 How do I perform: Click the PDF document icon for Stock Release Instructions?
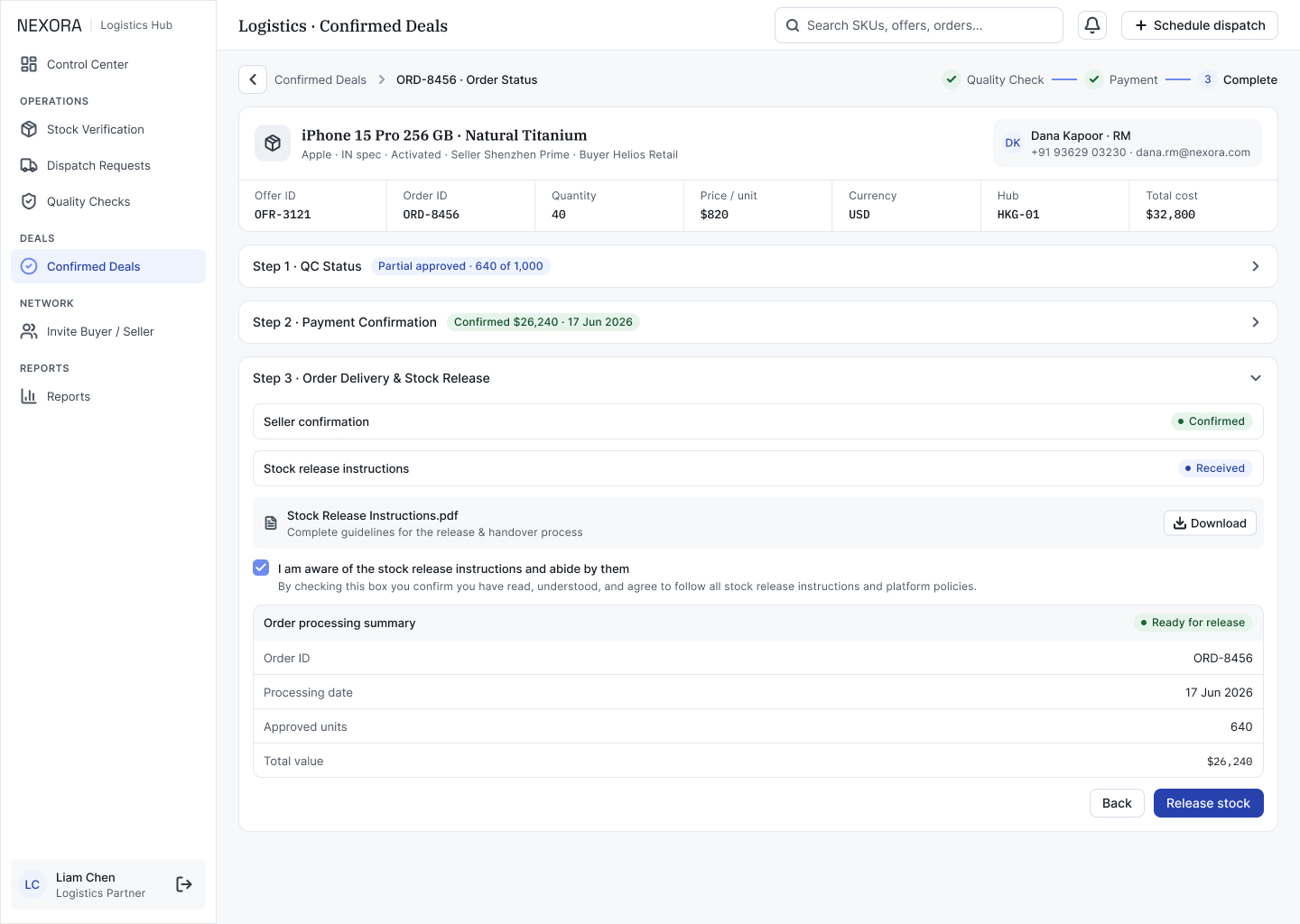[x=271, y=523]
